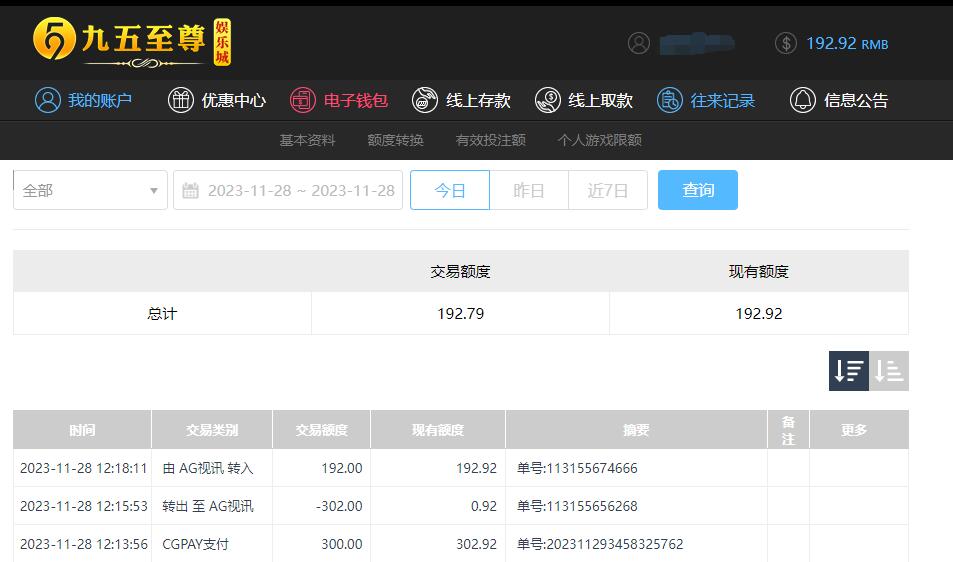Click the 300.00 transaction amount
Image resolution: width=953 pixels, height=562 pixels.
(342, 544)
